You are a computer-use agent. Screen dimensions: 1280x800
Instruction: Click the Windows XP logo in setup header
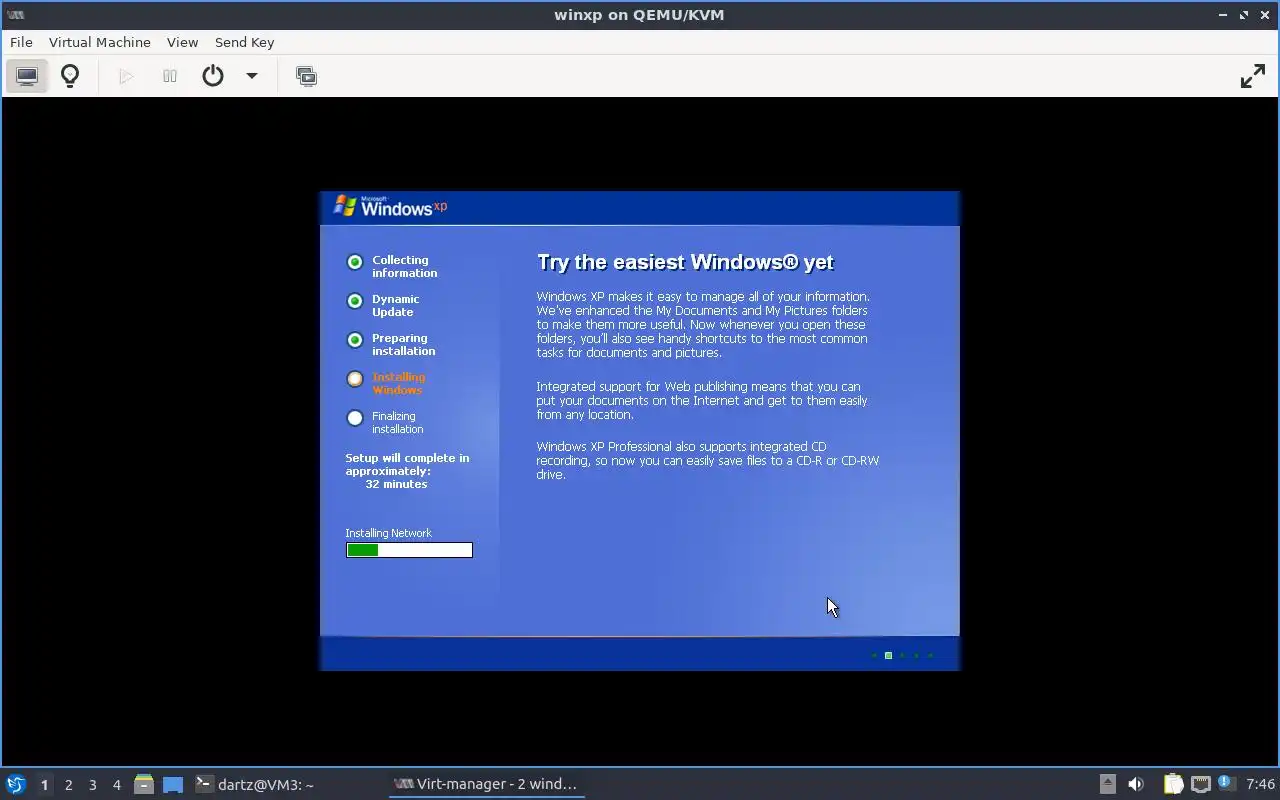pyautogui.click(x=390, y=207)
